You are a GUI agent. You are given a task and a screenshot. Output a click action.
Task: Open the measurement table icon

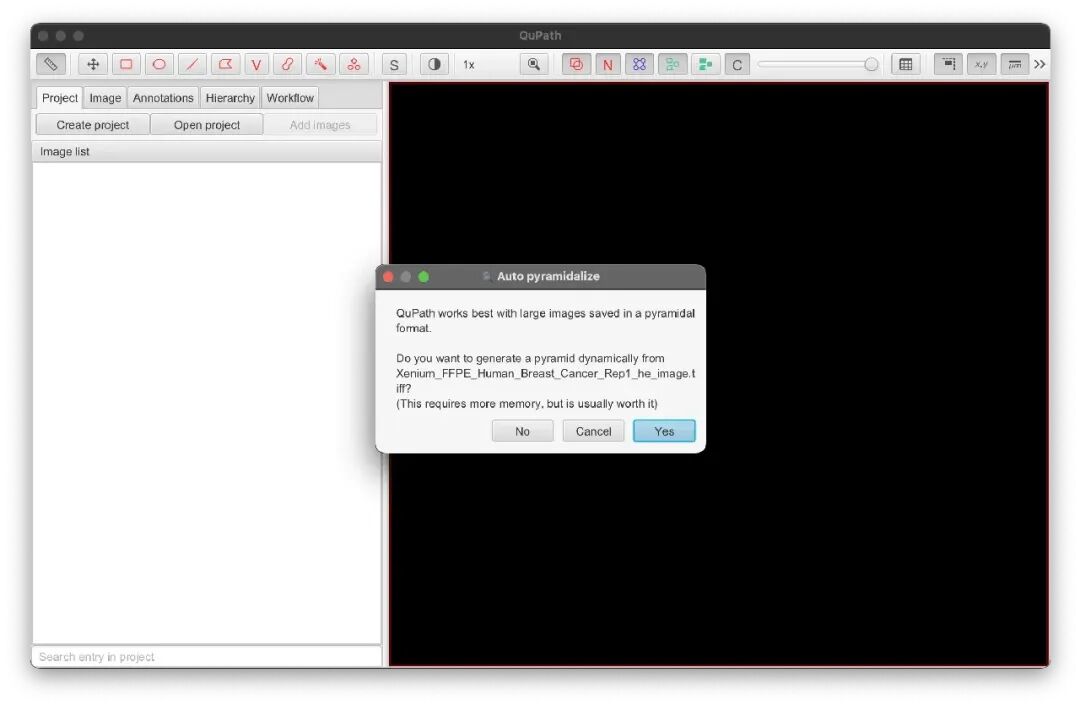(906, 64)
